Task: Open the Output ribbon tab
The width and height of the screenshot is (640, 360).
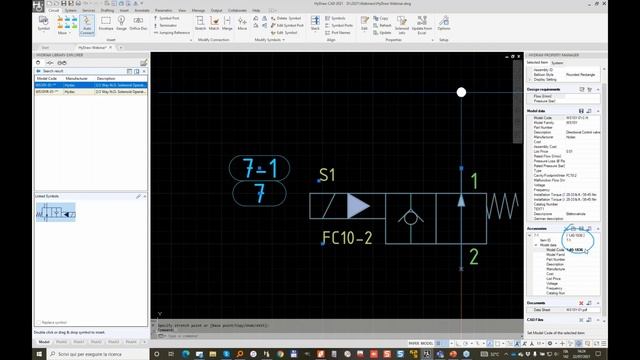Action: click(x=216, y=10)
